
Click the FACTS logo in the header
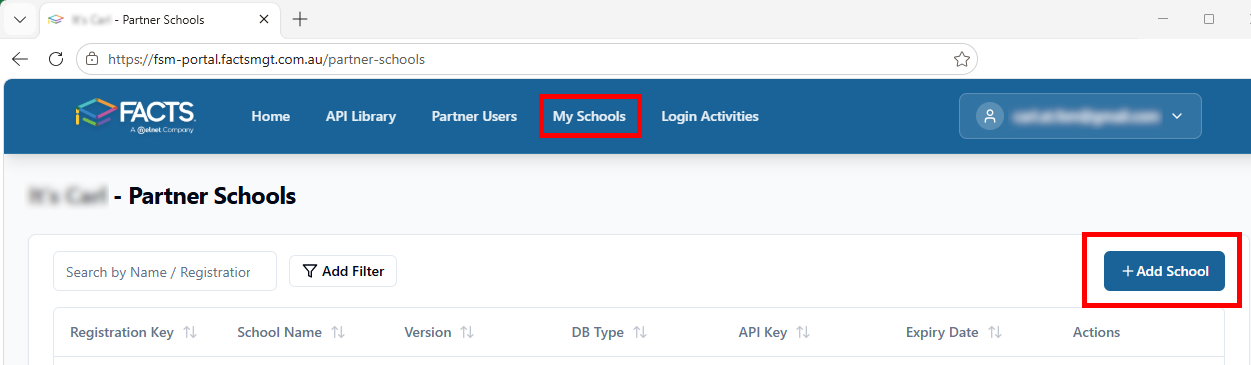136,116
